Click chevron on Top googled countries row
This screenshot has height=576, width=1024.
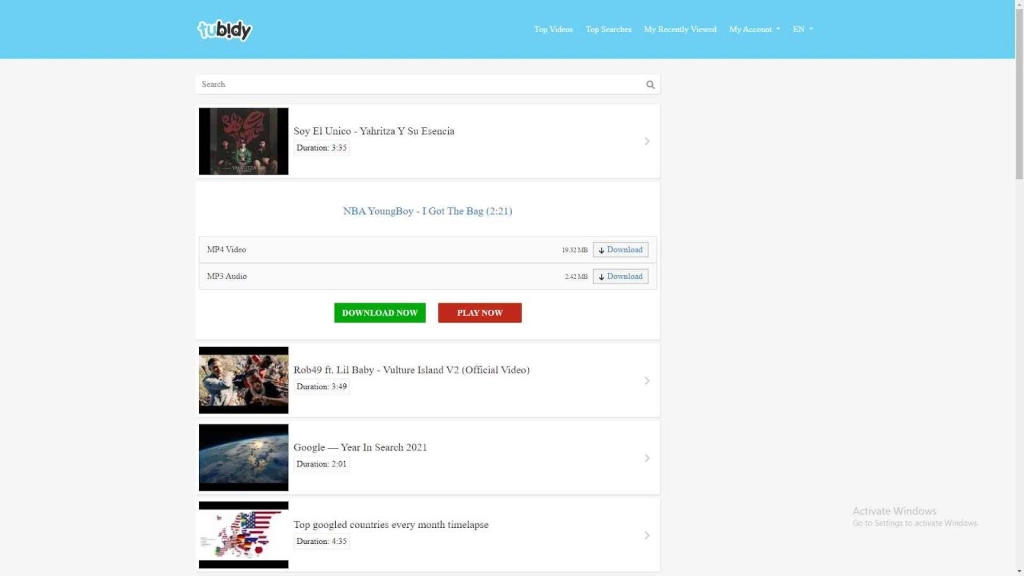[647, 535]
